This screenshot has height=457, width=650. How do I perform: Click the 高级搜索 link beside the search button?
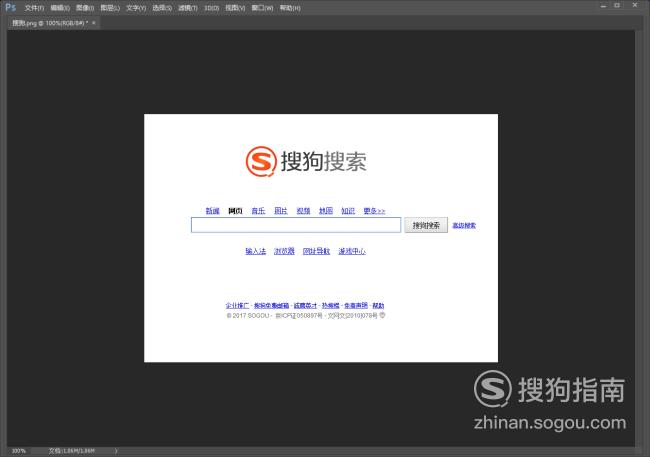click(464, 226)
